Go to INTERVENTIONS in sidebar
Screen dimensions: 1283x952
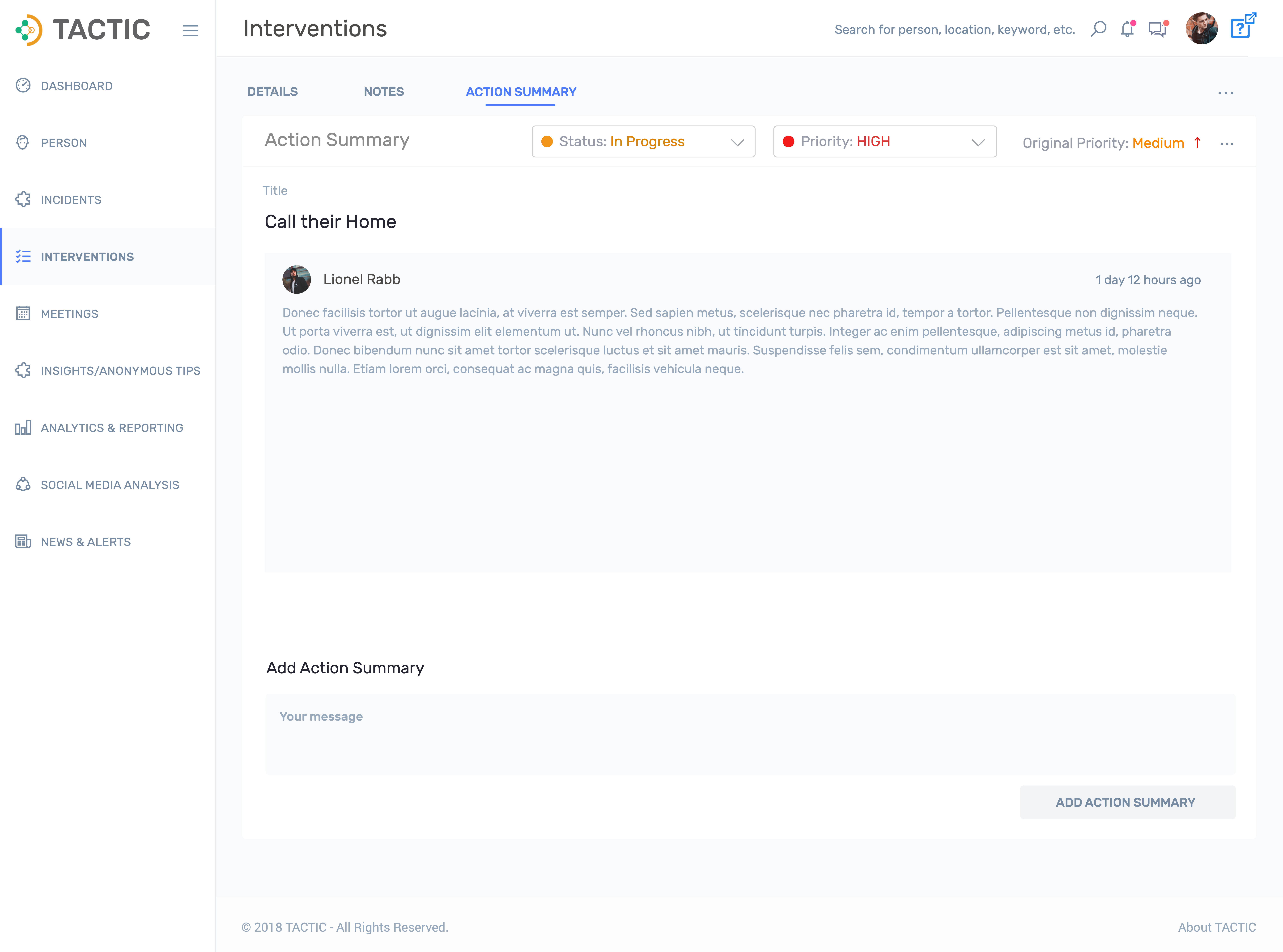tap(108, 257)
